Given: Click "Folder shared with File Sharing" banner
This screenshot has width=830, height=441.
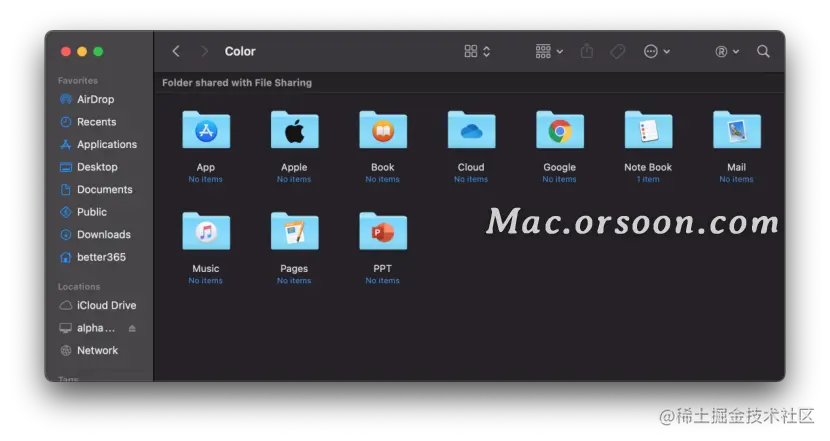Looking at the screenshot, I should click(x=237, y=83).
